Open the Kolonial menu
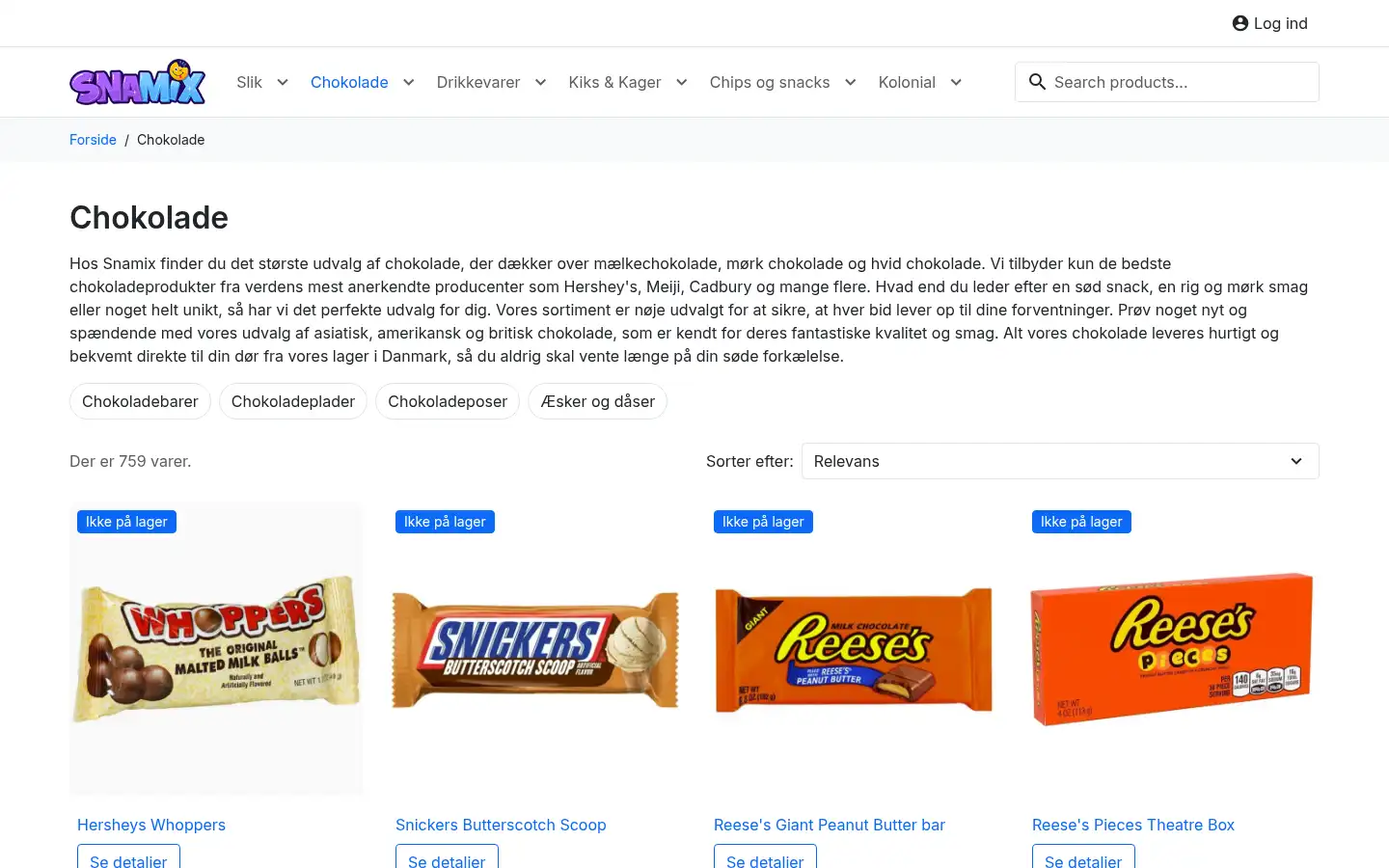Image resolution: width=1389 pixels, height=868 pixels. coord(907,82)
